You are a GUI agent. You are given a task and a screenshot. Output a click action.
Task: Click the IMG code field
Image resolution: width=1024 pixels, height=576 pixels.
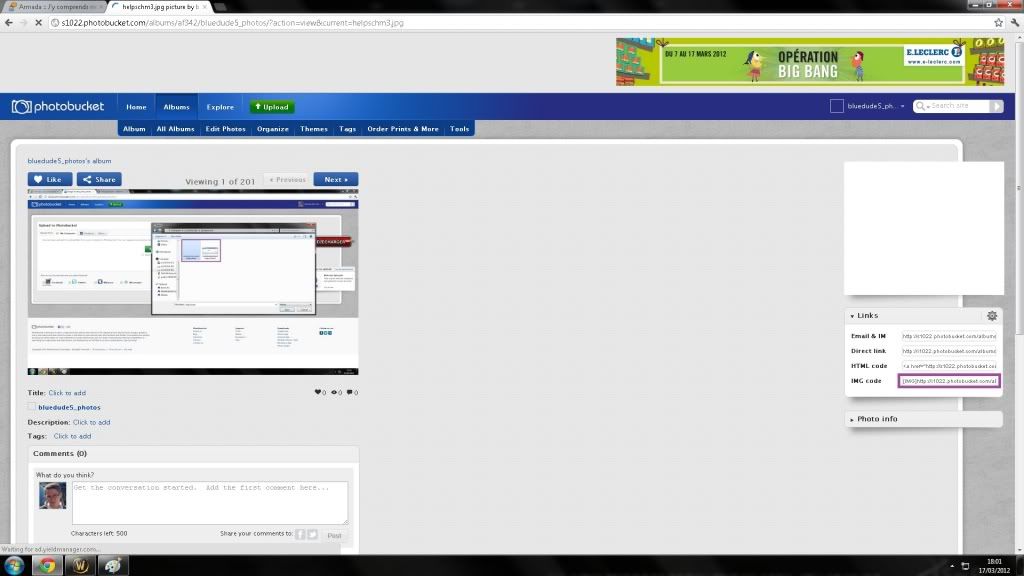tap(949, 381)
